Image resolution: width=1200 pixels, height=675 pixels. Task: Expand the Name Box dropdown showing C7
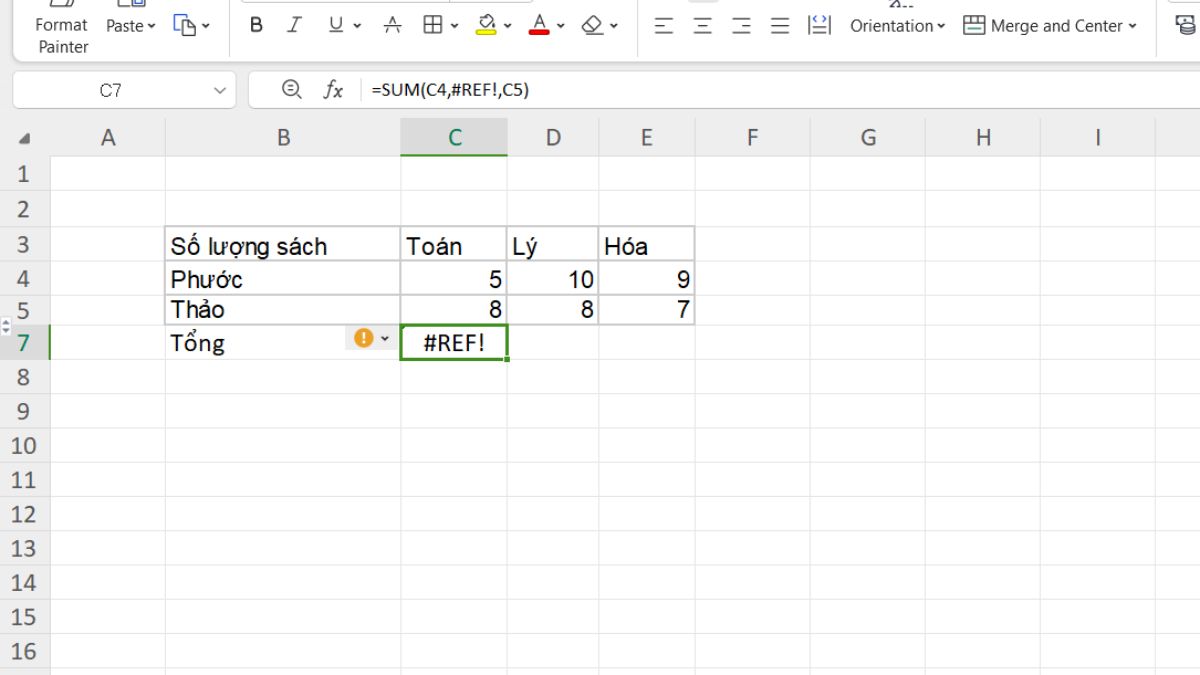(220, 90)
